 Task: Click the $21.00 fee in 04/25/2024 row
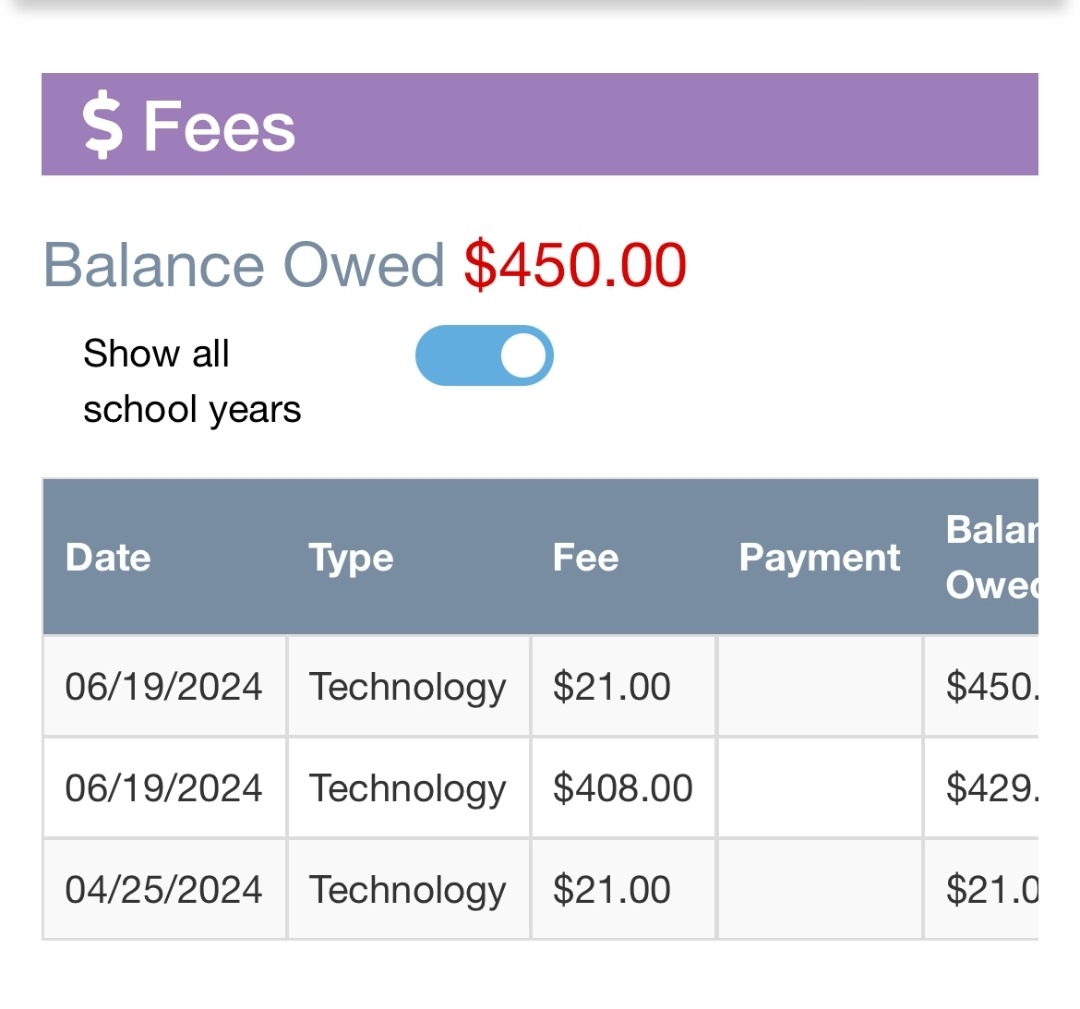click(611, 889)
